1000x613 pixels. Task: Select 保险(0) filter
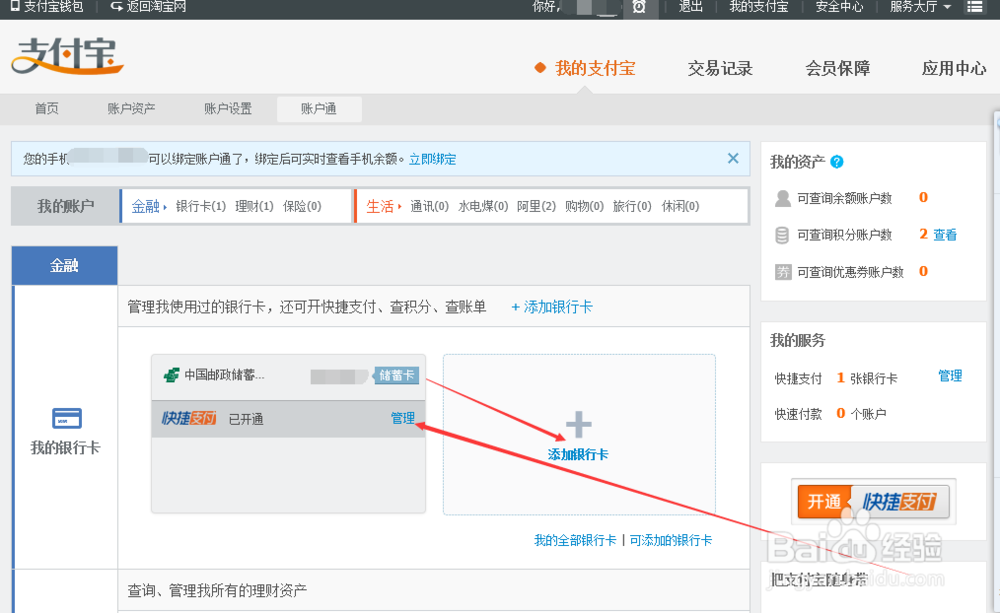pyautogui.click(x=302, y=207)
